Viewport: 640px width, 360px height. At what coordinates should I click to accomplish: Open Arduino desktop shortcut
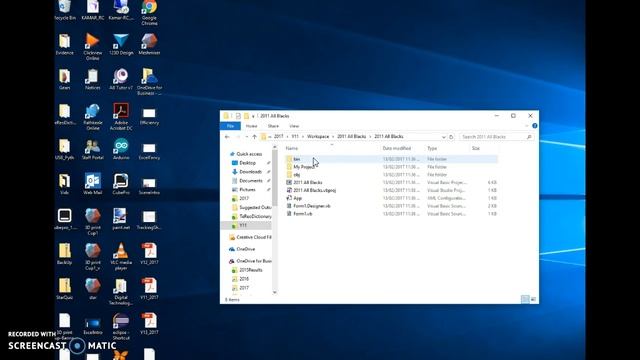click(x=121, y=149)
